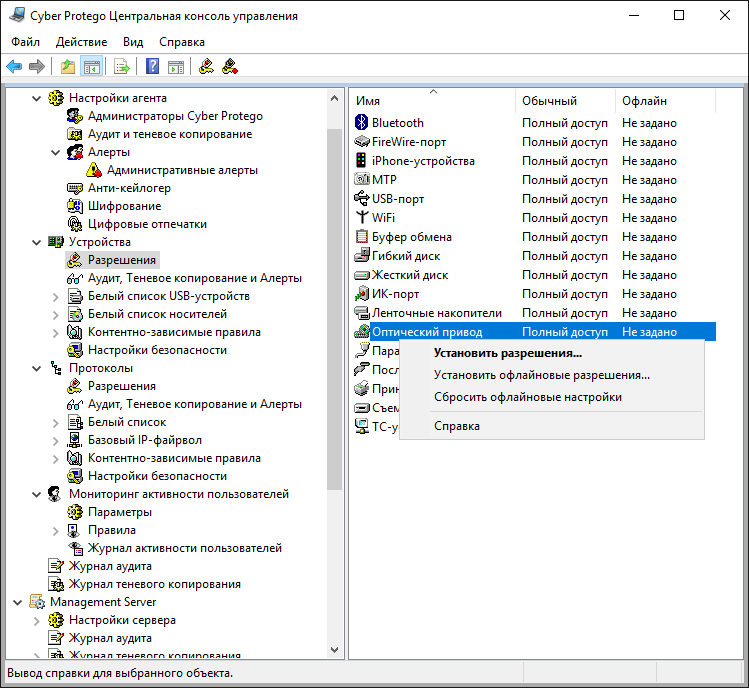Click the tree pane vertical scrollbar thumb
This screenshot has height=688, width=749.
point(334,309)
